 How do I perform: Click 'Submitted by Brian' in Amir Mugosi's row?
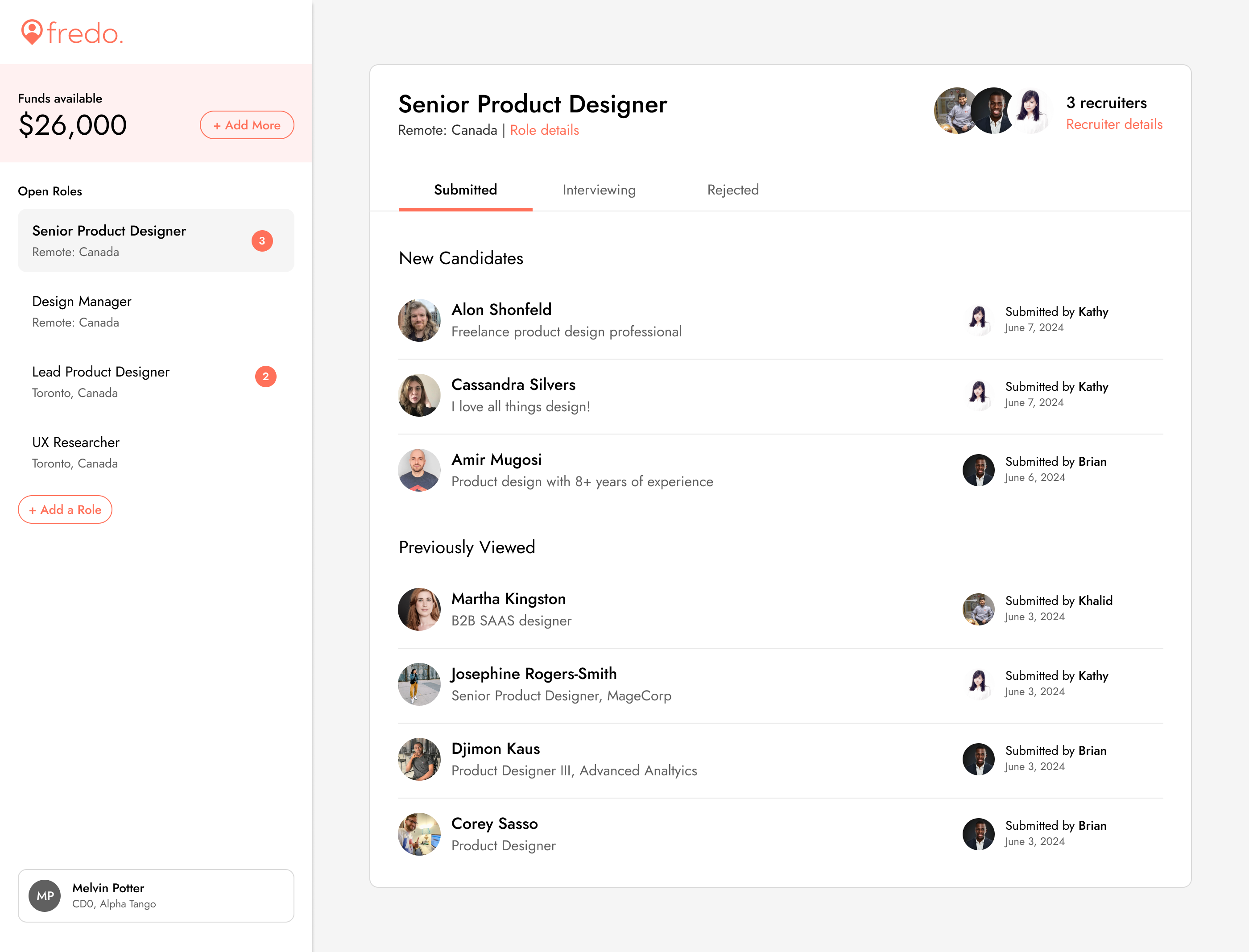click(1056, 461)
